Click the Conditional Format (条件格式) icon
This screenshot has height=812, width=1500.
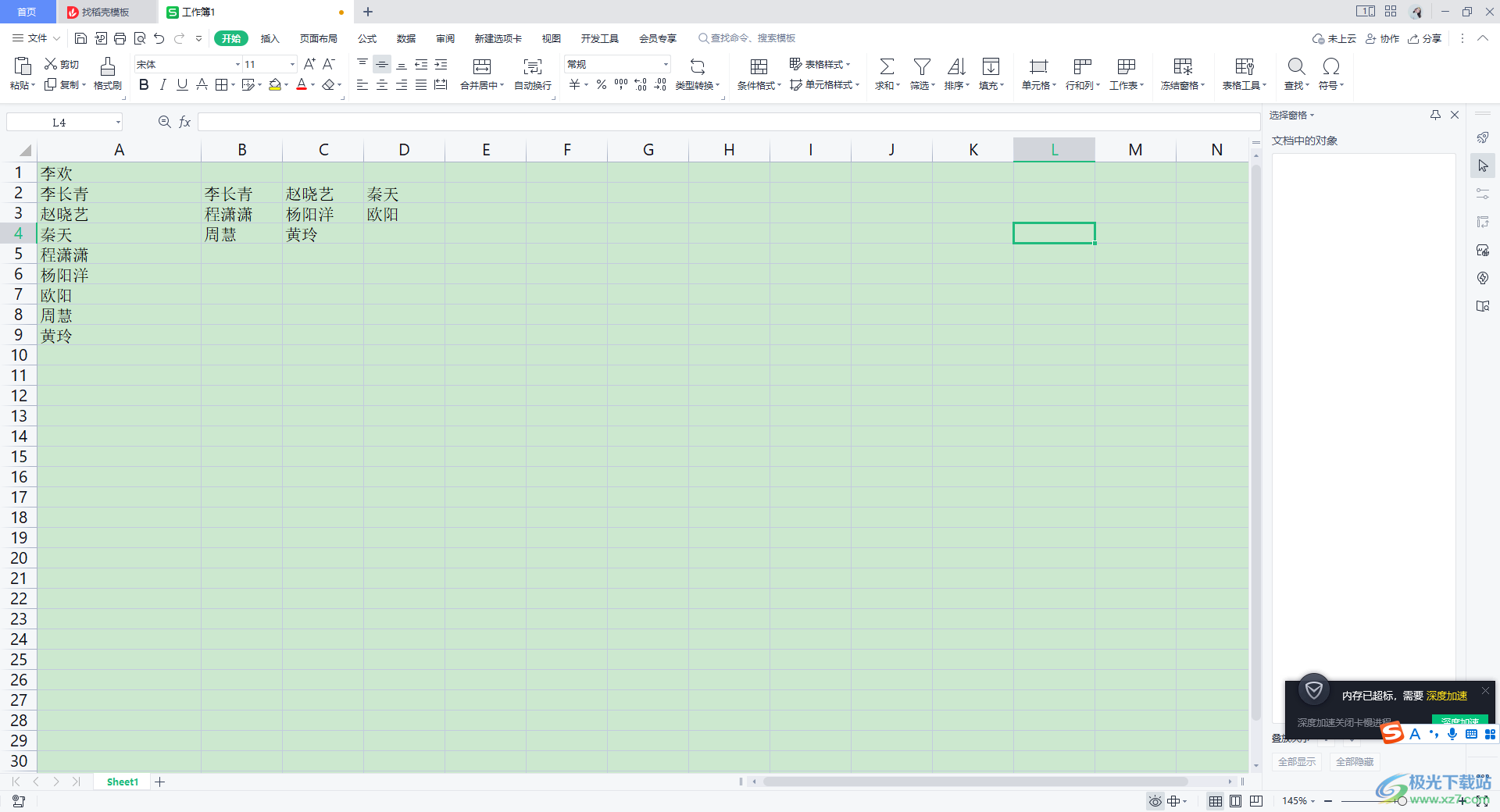[759, 66]
